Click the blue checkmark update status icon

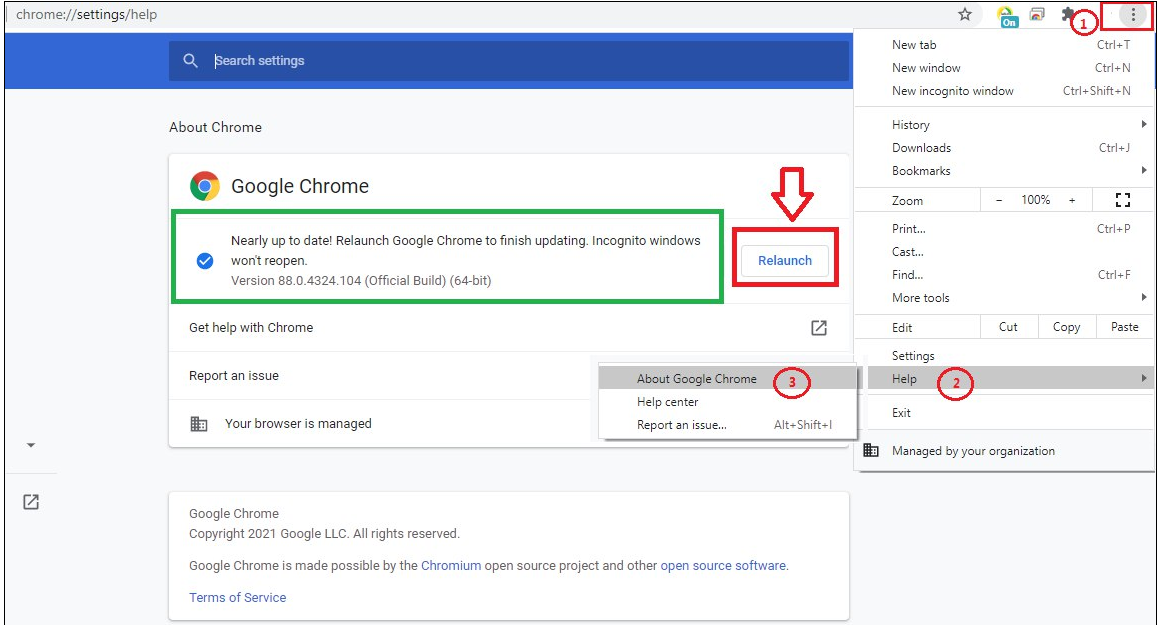pos(205,260)
